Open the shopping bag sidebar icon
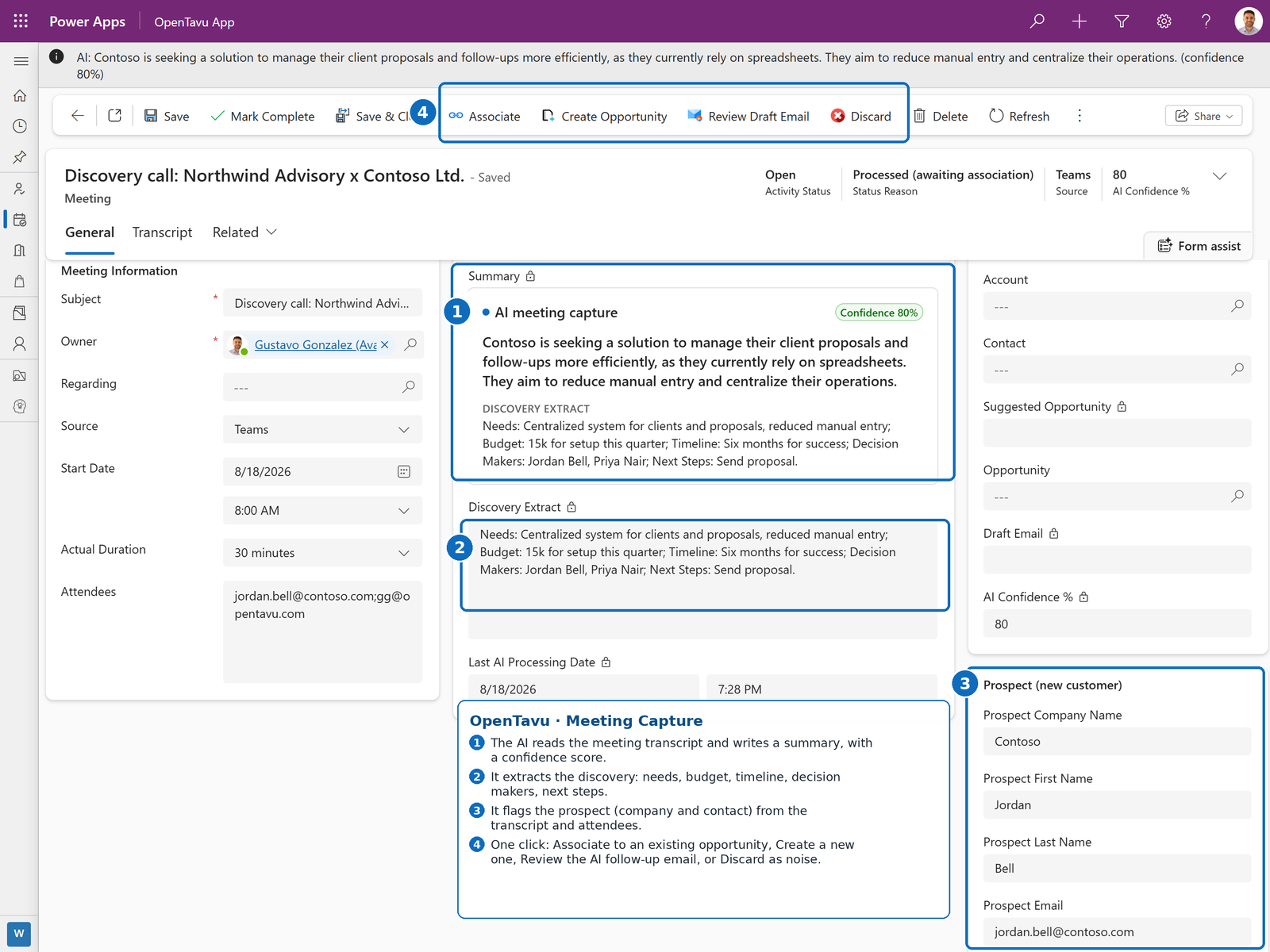Viewport: 1270px width, 952px height. pyautogui.click(x=20, y=282)
